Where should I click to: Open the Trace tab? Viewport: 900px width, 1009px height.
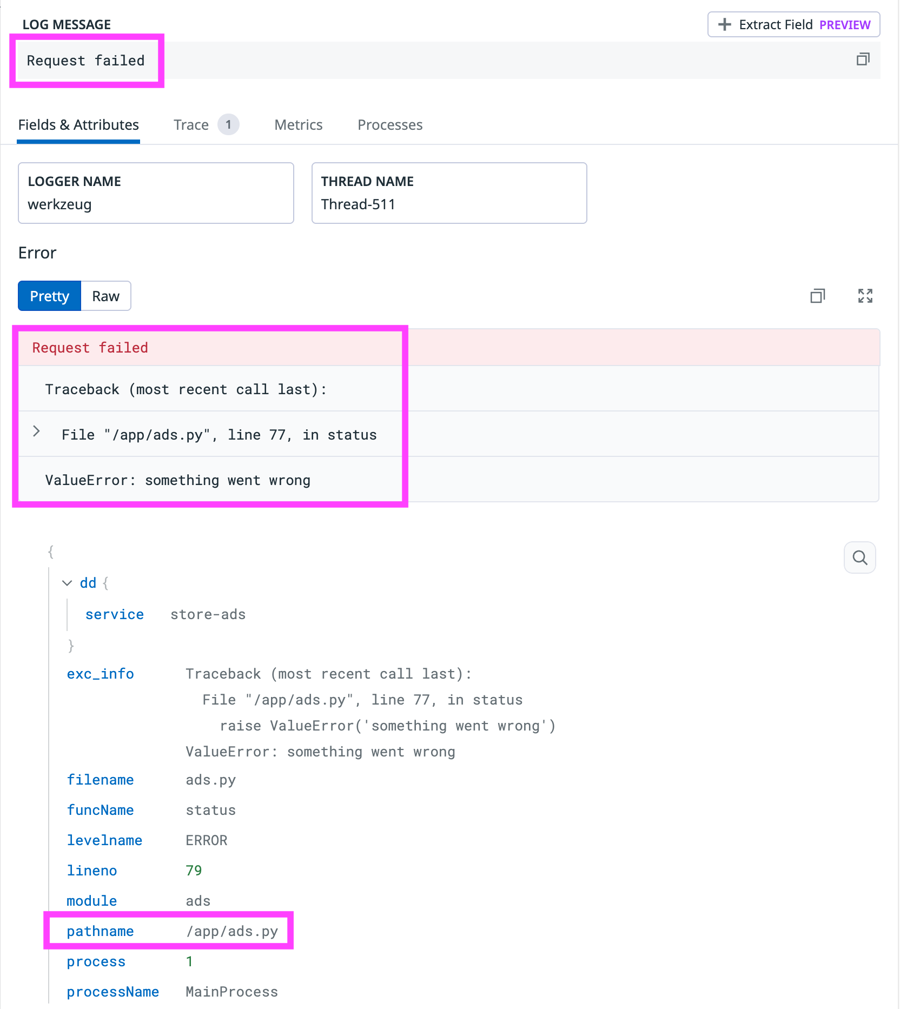[x=190, y=124]
